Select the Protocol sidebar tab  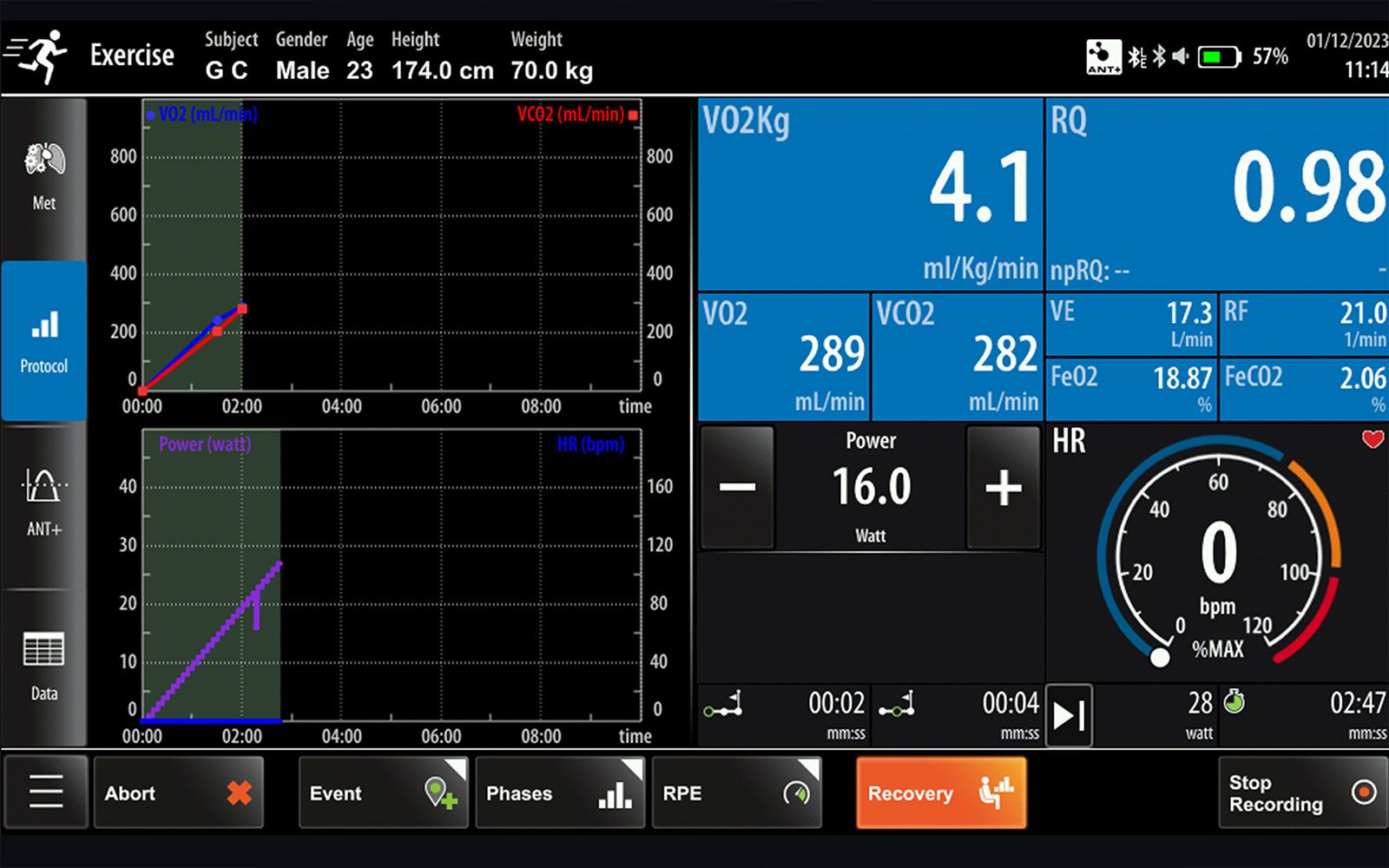43,340
